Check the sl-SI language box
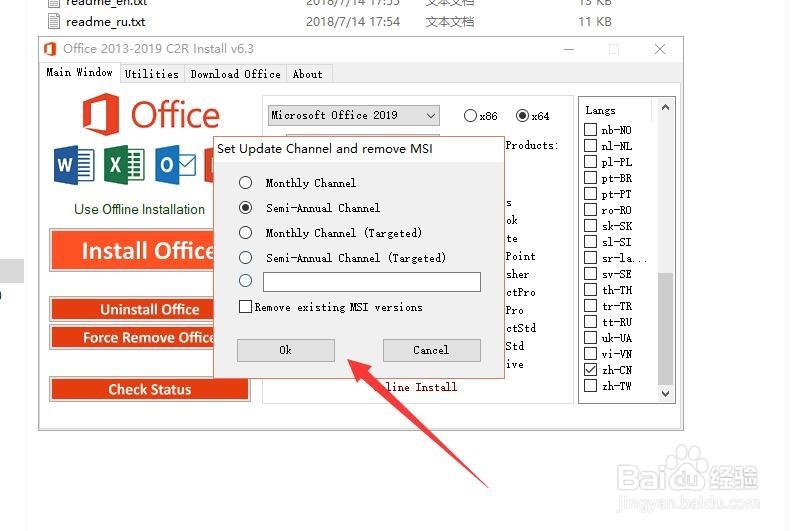Screen dimensions: 804x531 (x=591, y=241)
